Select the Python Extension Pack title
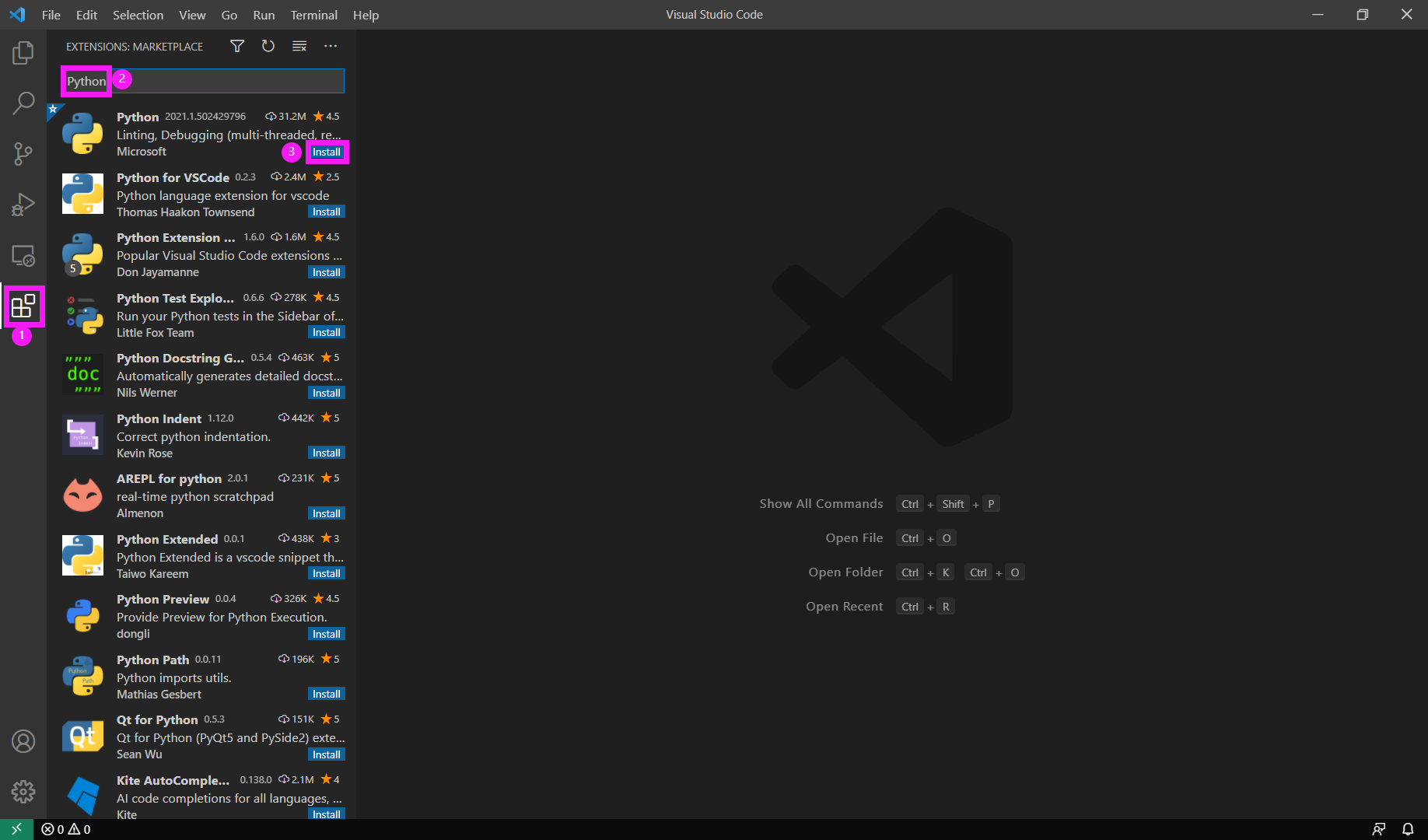Screen dimensions: 1428x840 [x=176, y=237]
